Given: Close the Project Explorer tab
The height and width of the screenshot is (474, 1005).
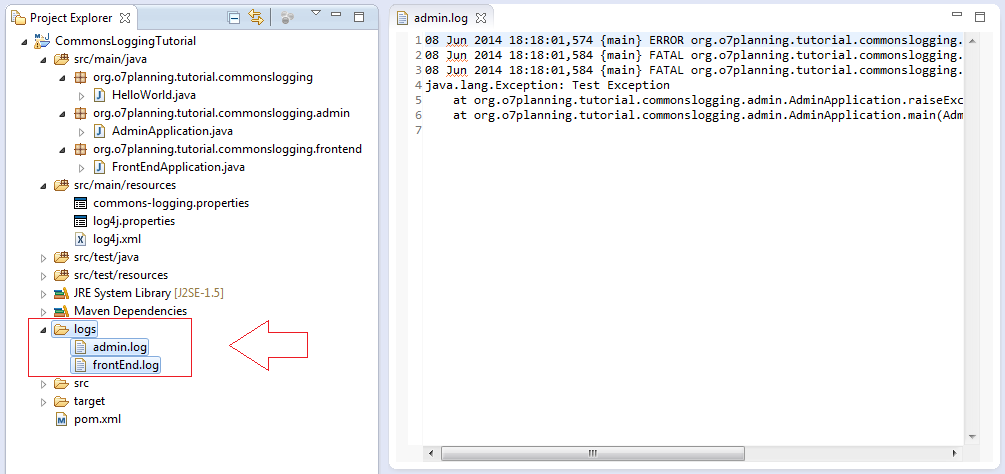Looking at the screenshot, I should coord(125,18).
